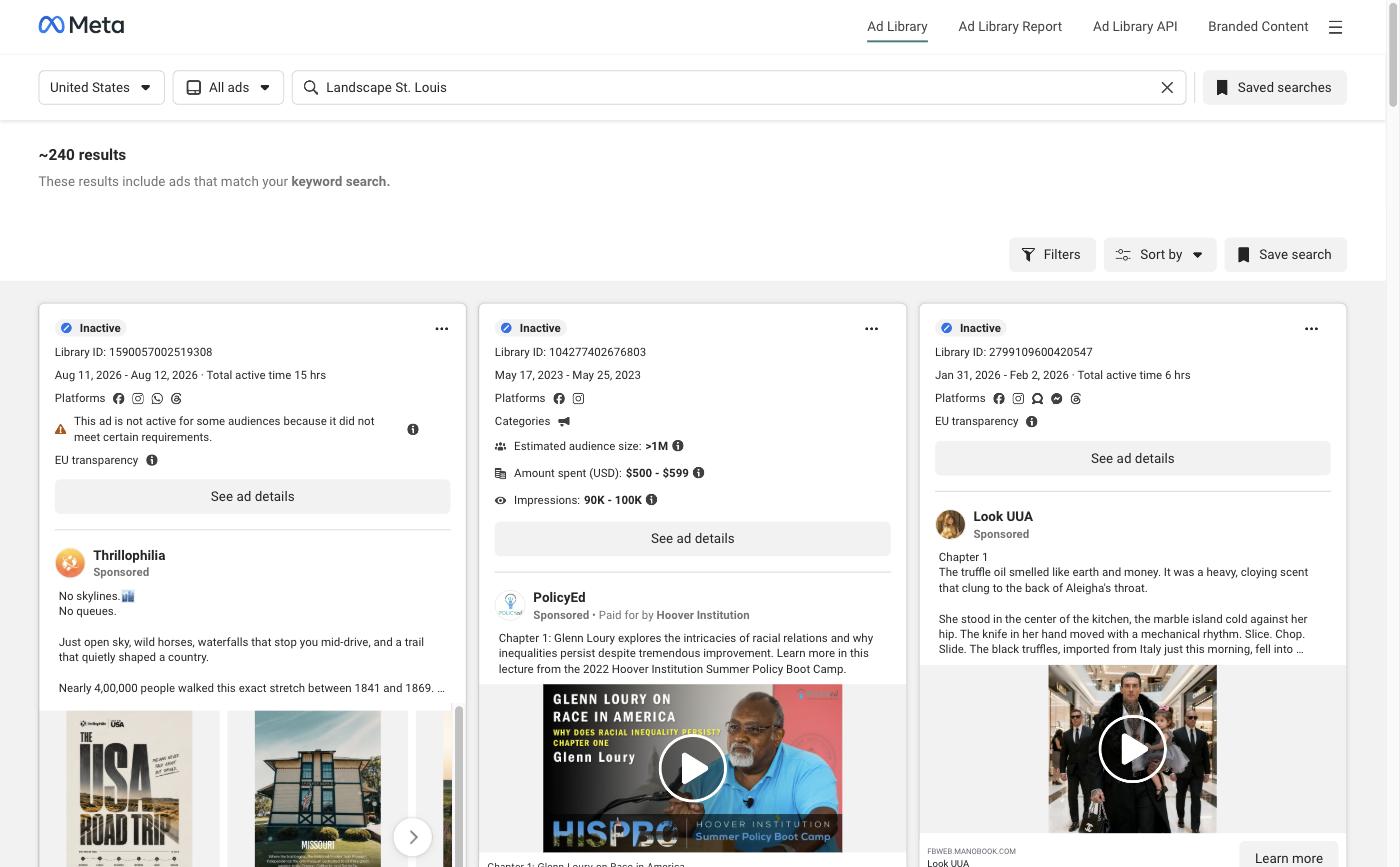
Task: Click PolicyEd profile avatar
Action: [x=510, y=605]
